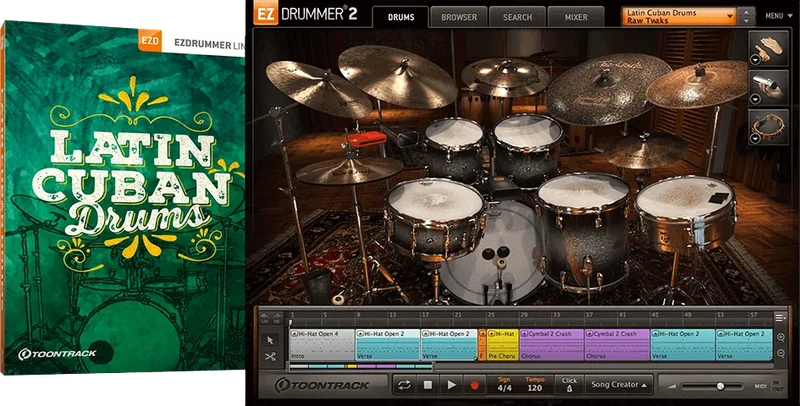
Task: Step to the next preset with the down arrow
Action: coord(747,21)
